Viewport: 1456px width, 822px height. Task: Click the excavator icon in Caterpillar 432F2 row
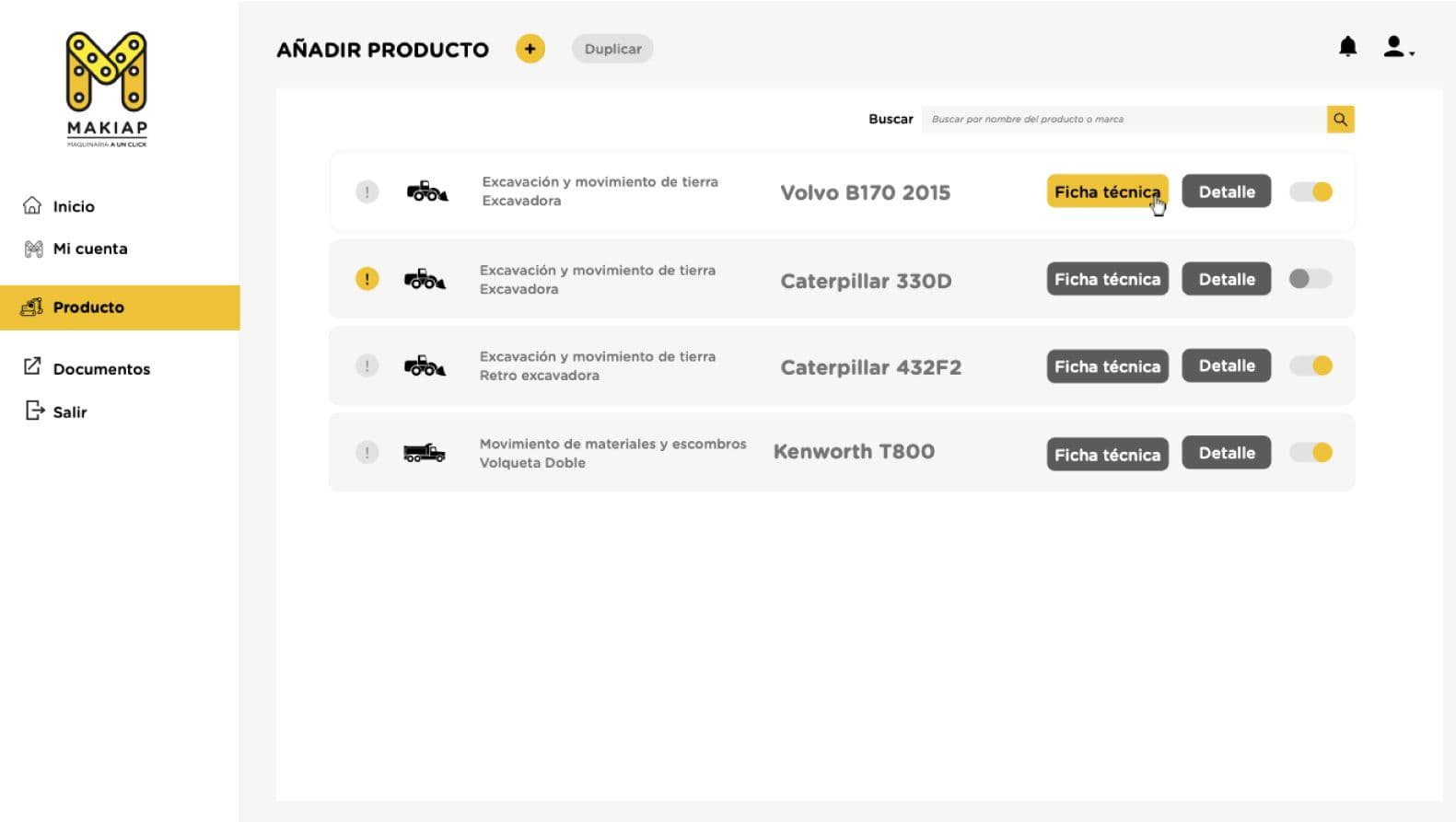tap(425, 365)
